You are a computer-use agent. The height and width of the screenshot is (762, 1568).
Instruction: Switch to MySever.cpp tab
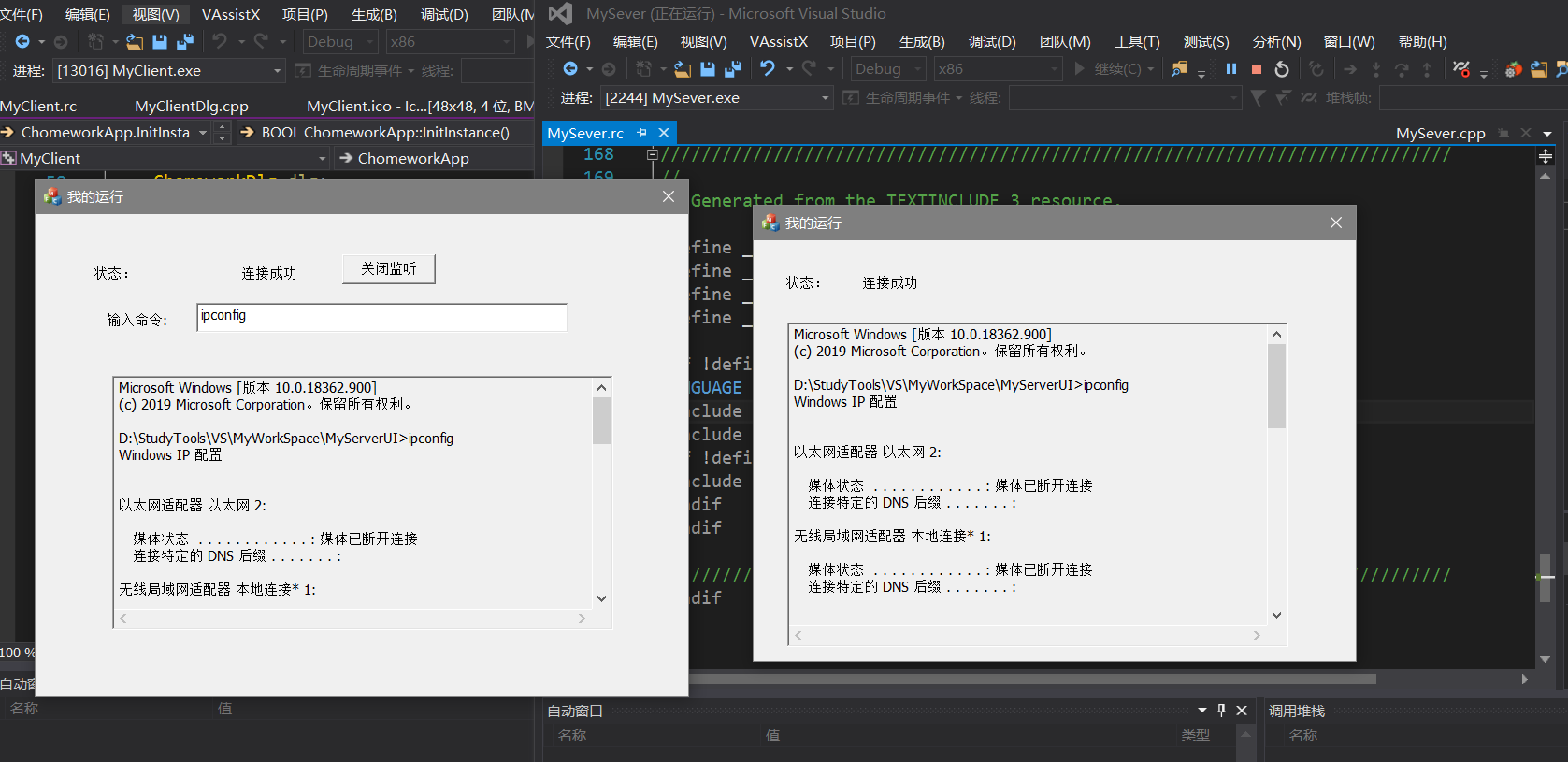(x=1440, y=134)
